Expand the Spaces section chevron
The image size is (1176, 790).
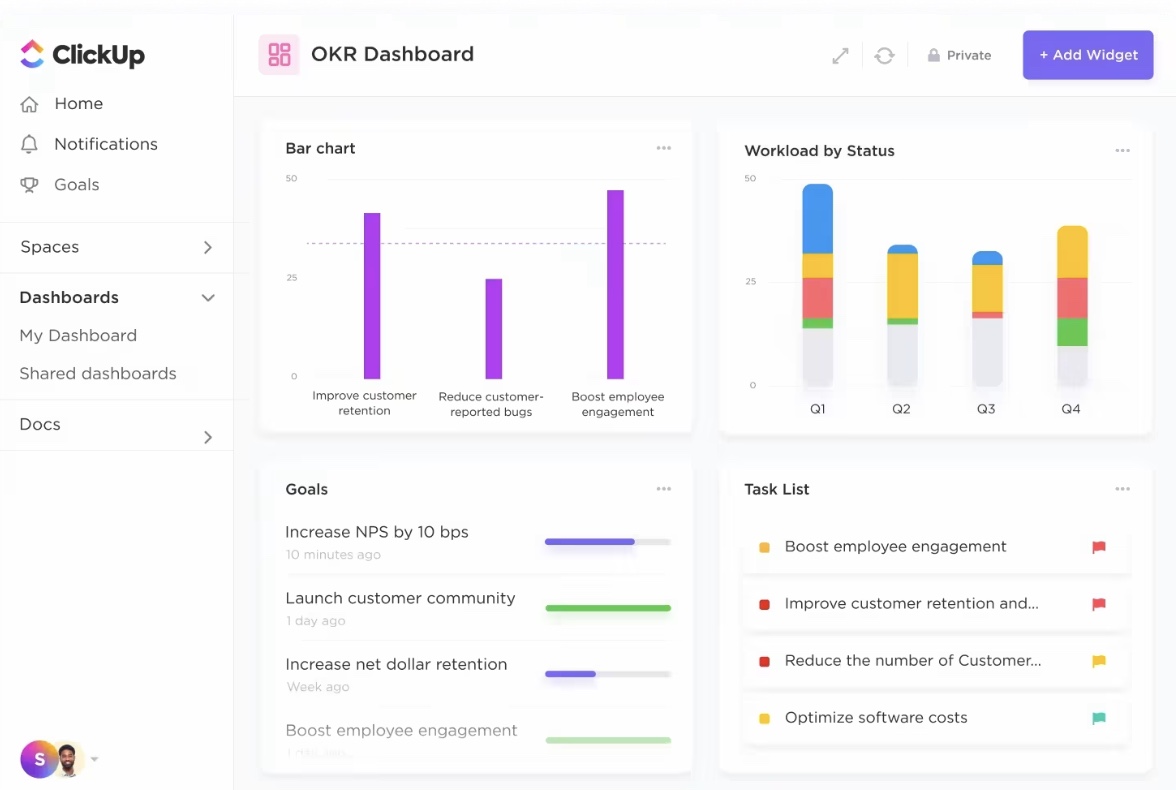208,247
